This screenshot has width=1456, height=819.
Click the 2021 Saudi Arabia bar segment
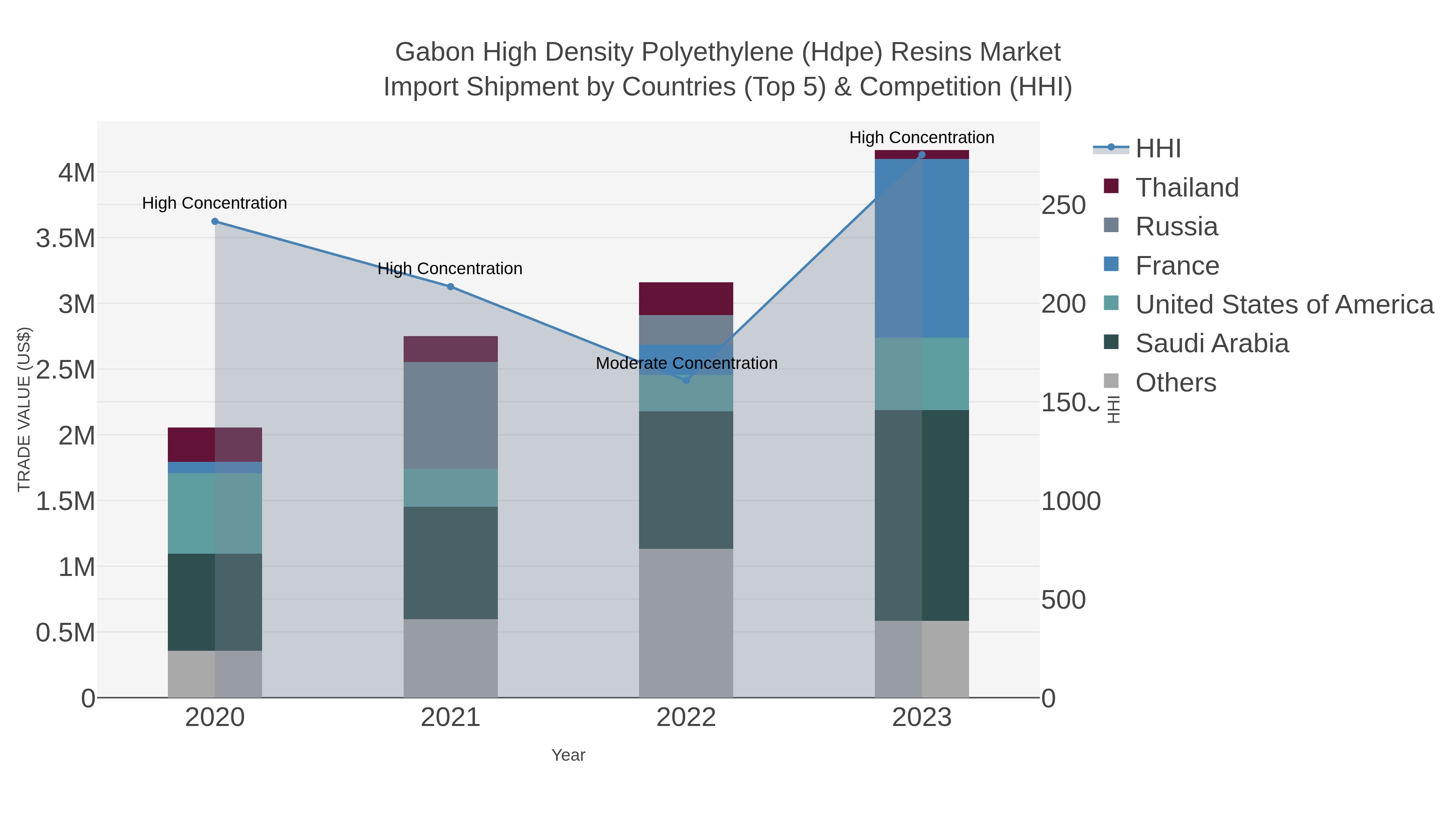pos(451,563)
